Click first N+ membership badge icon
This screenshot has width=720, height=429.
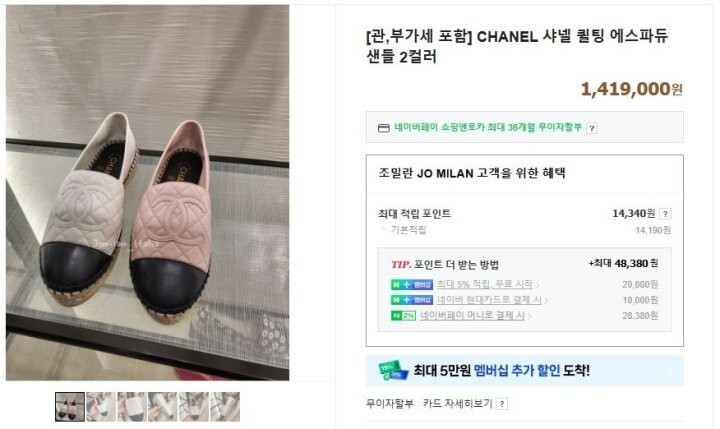pyautogui.click(x=412, y=285)
